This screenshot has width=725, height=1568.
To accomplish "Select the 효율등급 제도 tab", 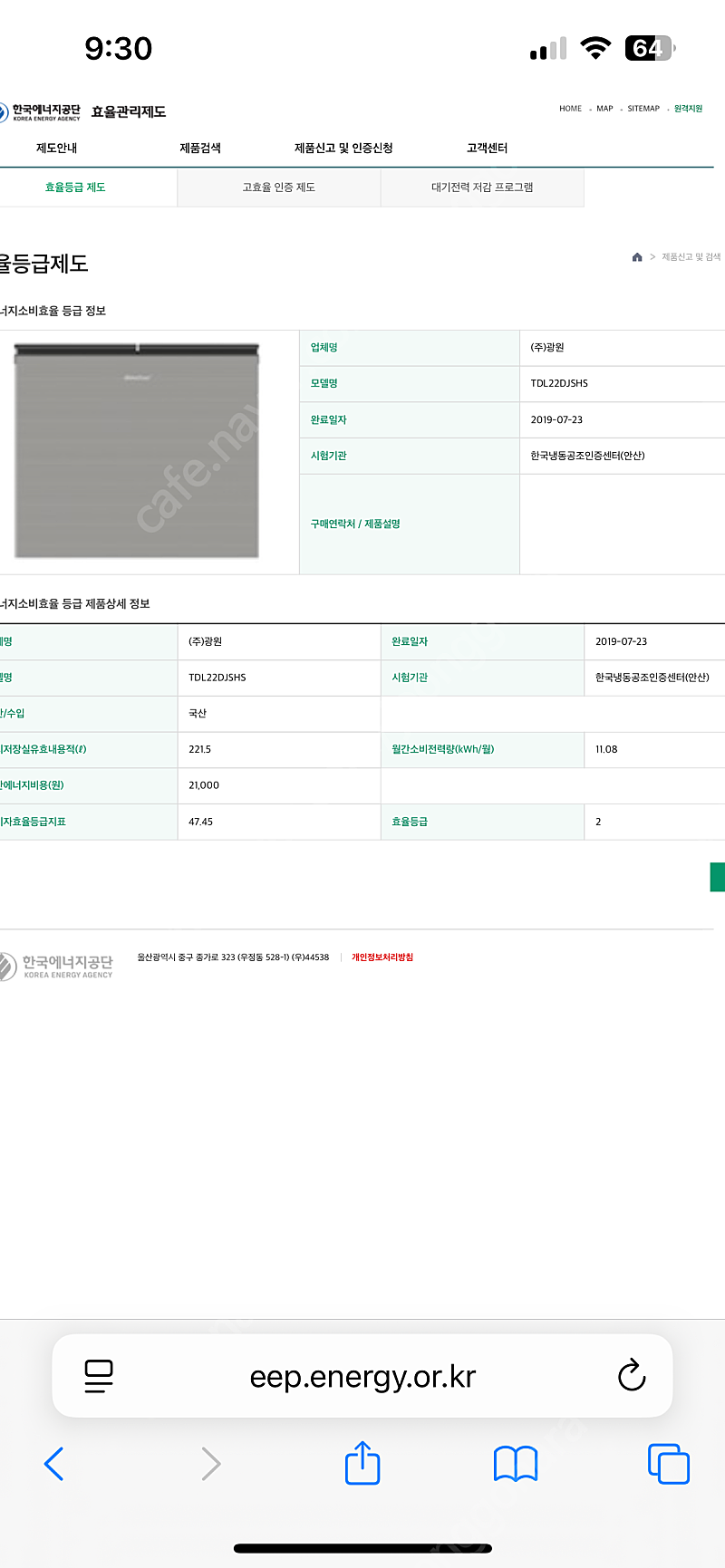I will (75, 188).
